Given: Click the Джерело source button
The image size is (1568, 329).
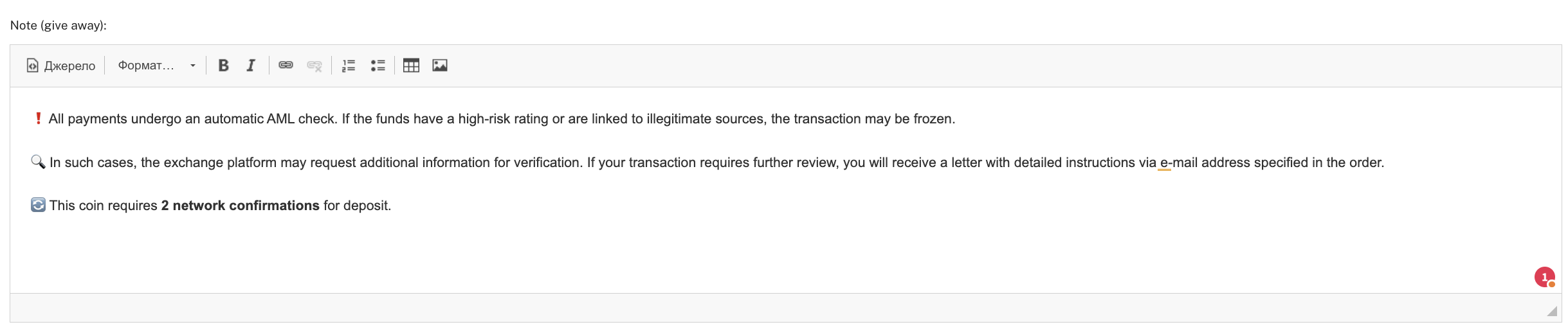Looking at the screenshot, I should pos(61,66).
